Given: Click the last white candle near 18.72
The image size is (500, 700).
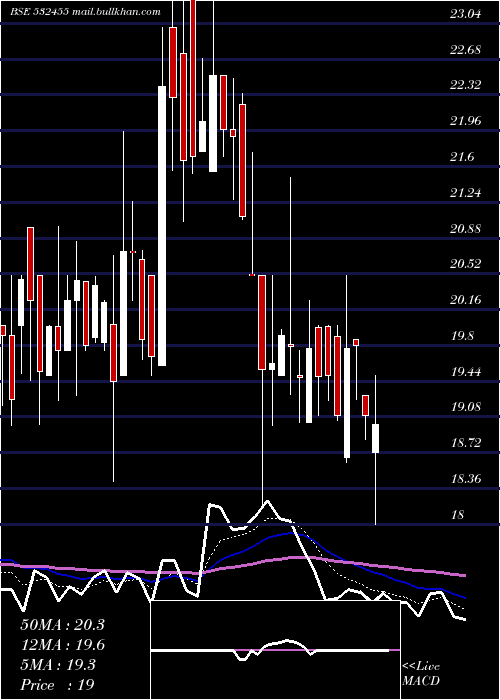Looking at the screenshot, I should click(x=376, y=438).
